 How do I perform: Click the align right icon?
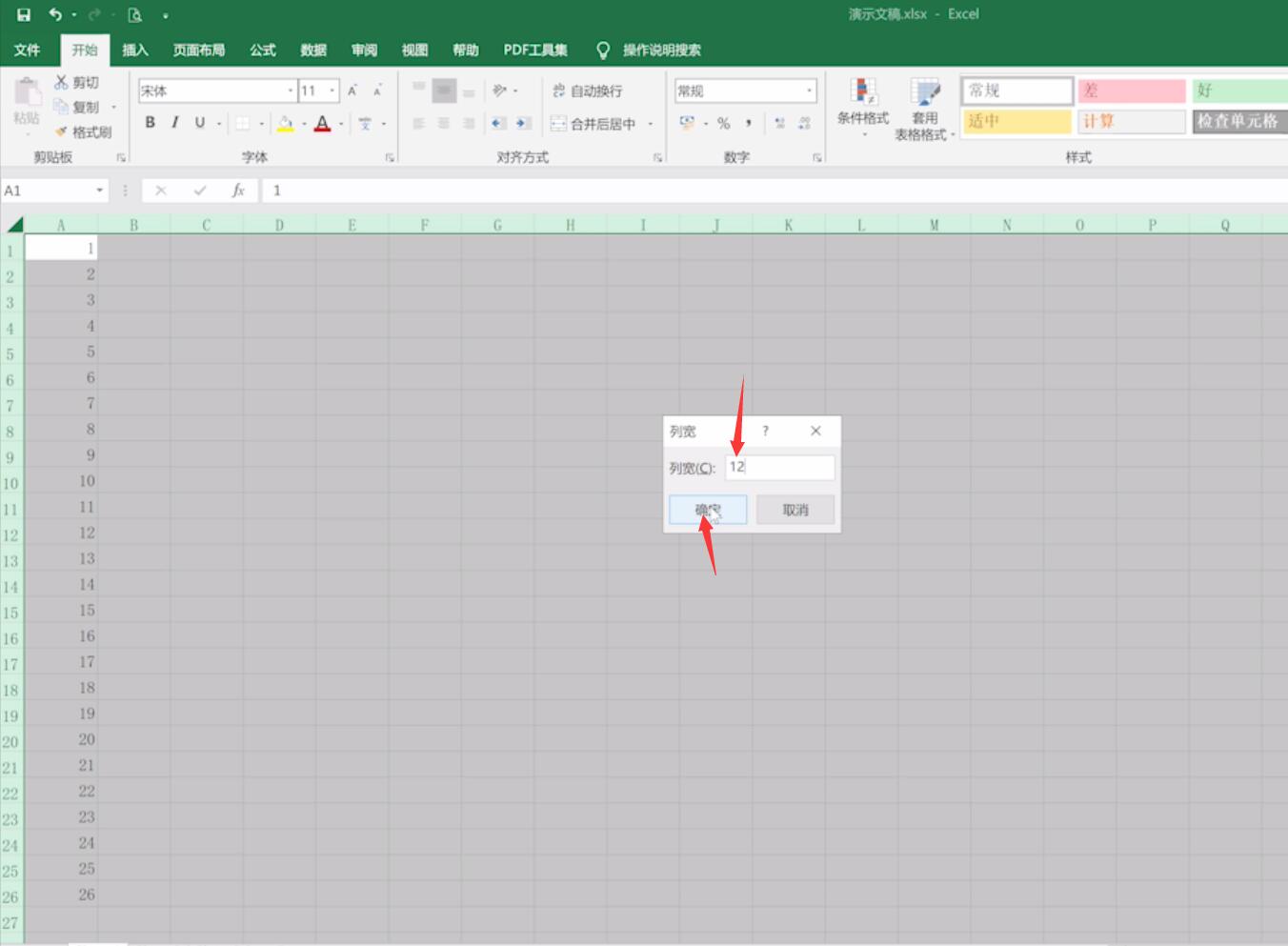pyautogui.click(x=469, y=123)
